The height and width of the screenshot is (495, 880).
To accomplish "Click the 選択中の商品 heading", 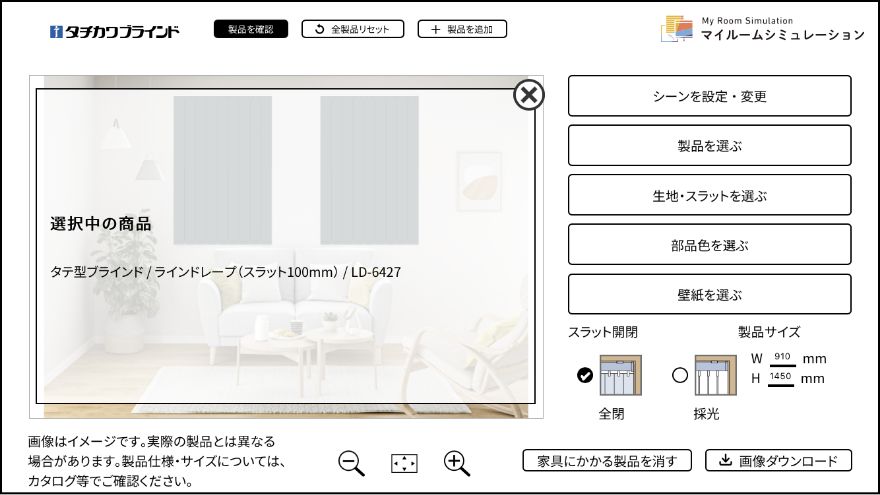I will click(101, 224).
